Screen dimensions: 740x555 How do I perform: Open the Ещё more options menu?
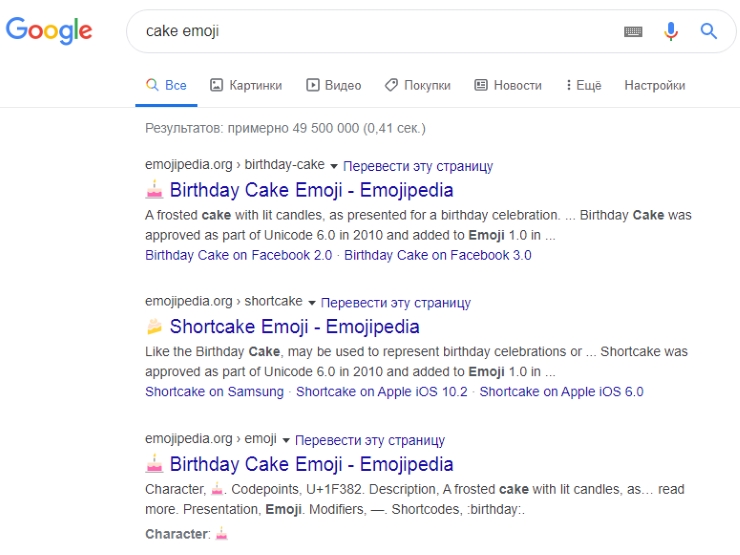(x=583, y=85)
